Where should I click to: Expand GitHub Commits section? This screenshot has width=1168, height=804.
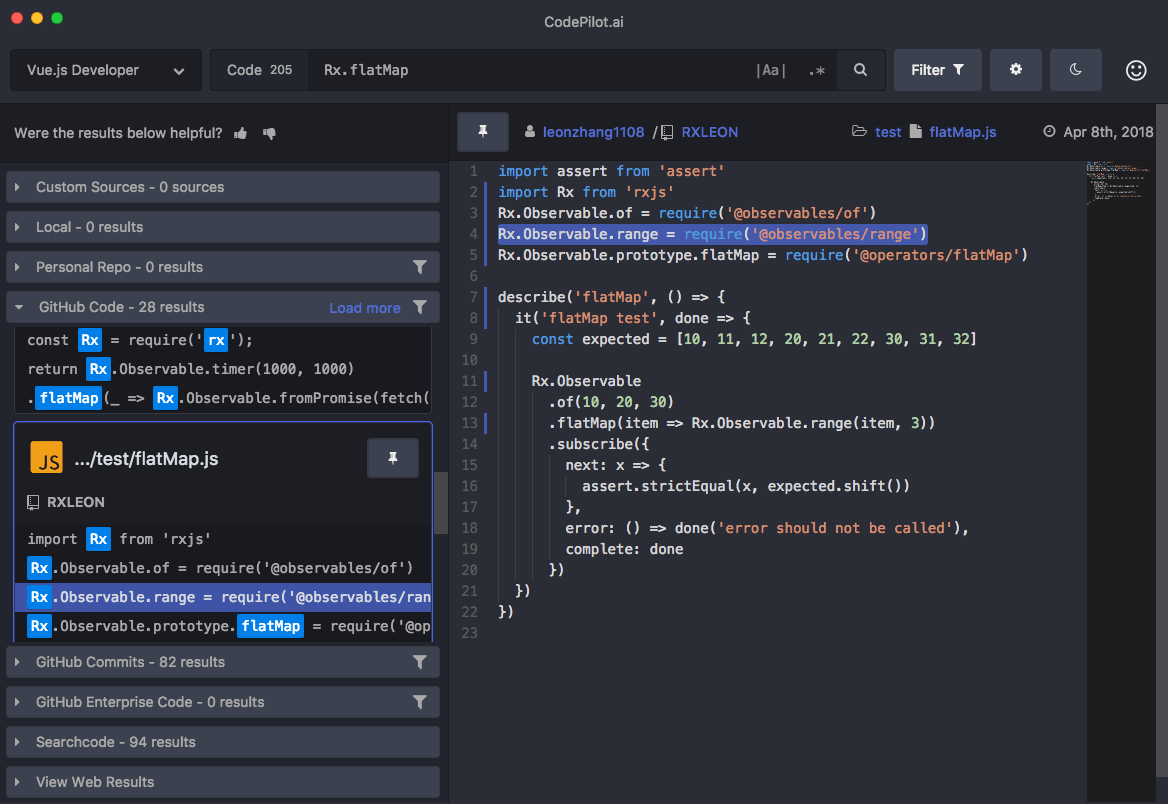[223, 662]
